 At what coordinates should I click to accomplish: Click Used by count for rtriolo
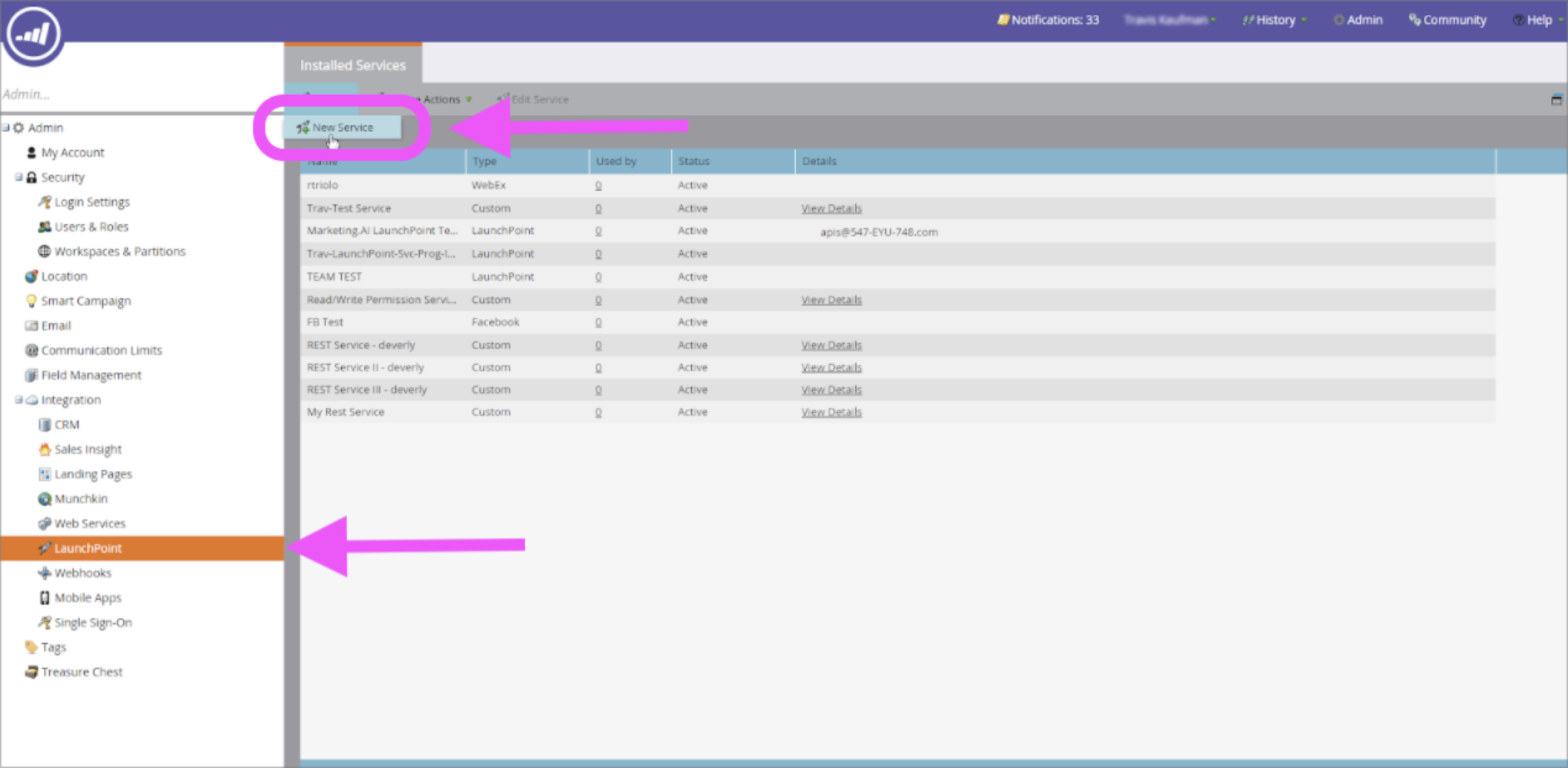(x=598, y=185)
